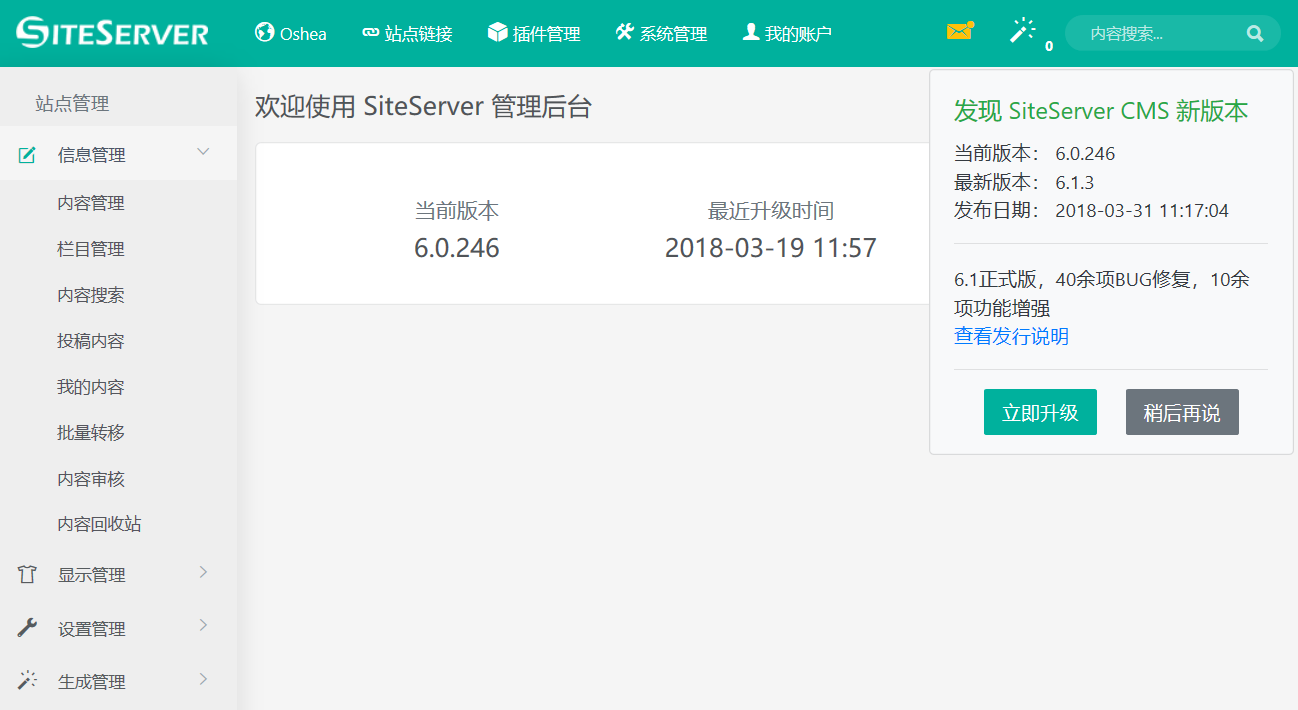Click the 6.1正式版 release description text
This screenshot has width=1298, height=710.
click(x=1101, y=293)
